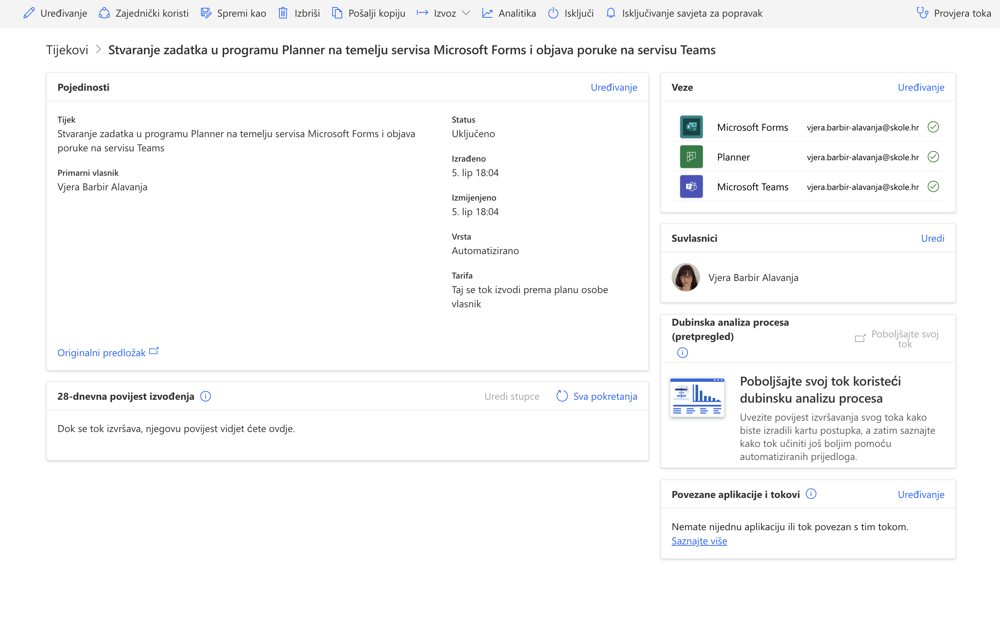Click the Planner connection email address
Image resolution: width=1000 pixels, height=628 pixels.
tap(863, 157)
